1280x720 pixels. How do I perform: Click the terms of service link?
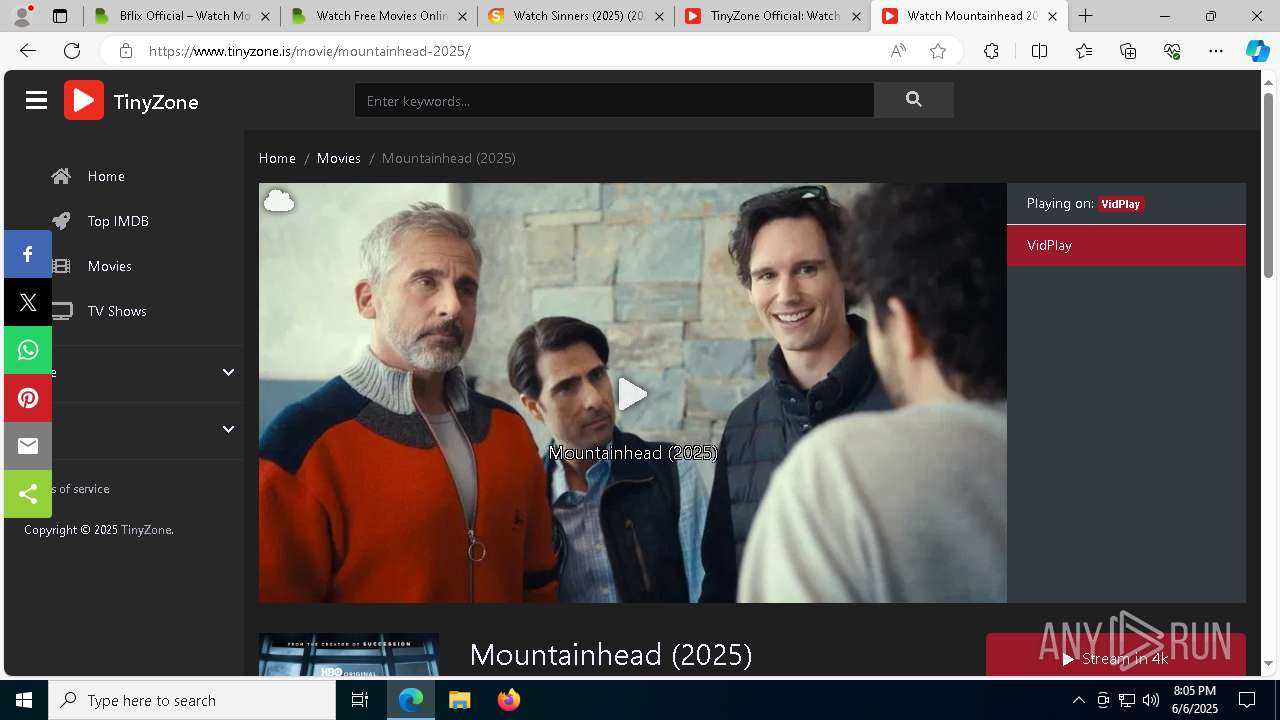tap(78, 489)
